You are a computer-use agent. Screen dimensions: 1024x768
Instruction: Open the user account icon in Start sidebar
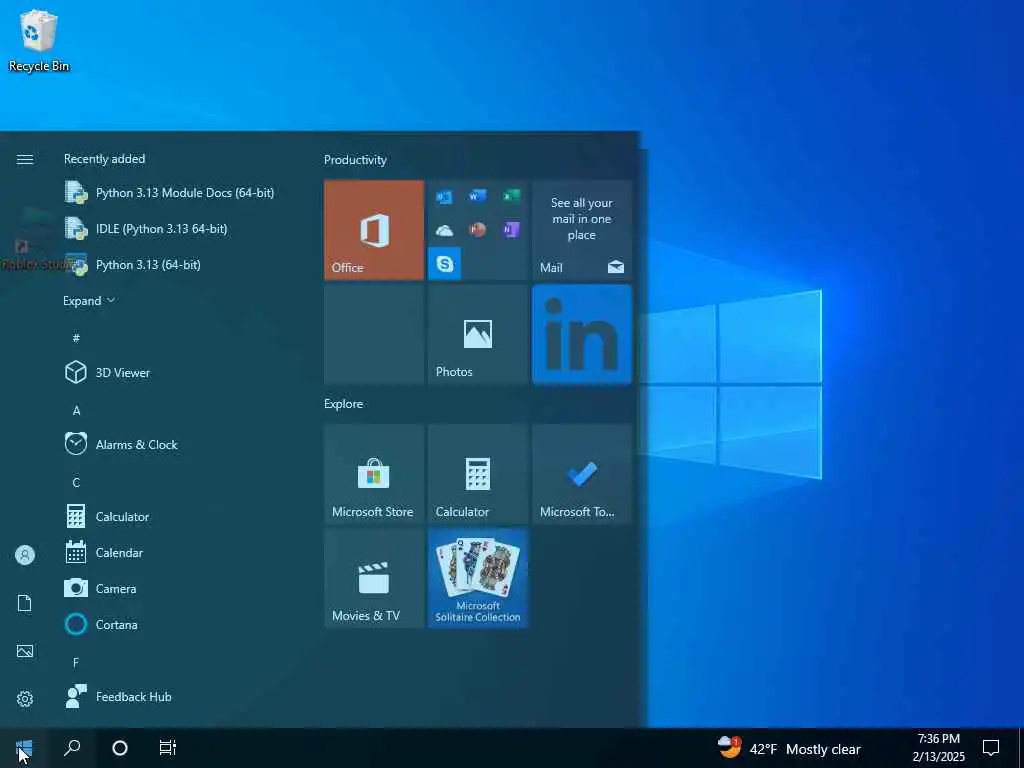(25, 555)
